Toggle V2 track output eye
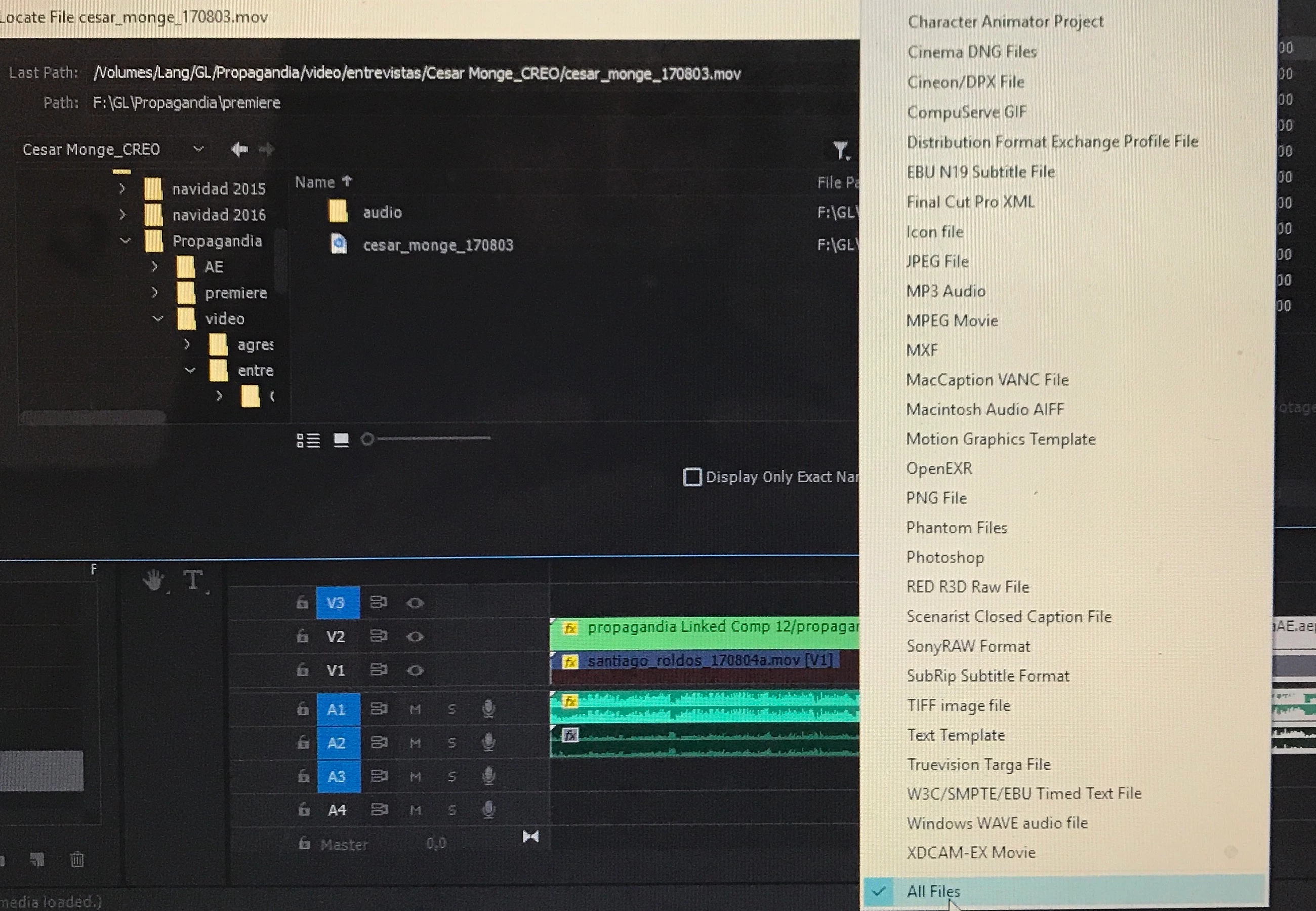 415,637
